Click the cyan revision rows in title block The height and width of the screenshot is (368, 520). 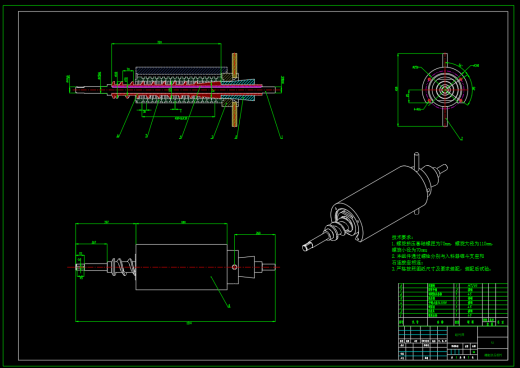click(x=423, y=333)
